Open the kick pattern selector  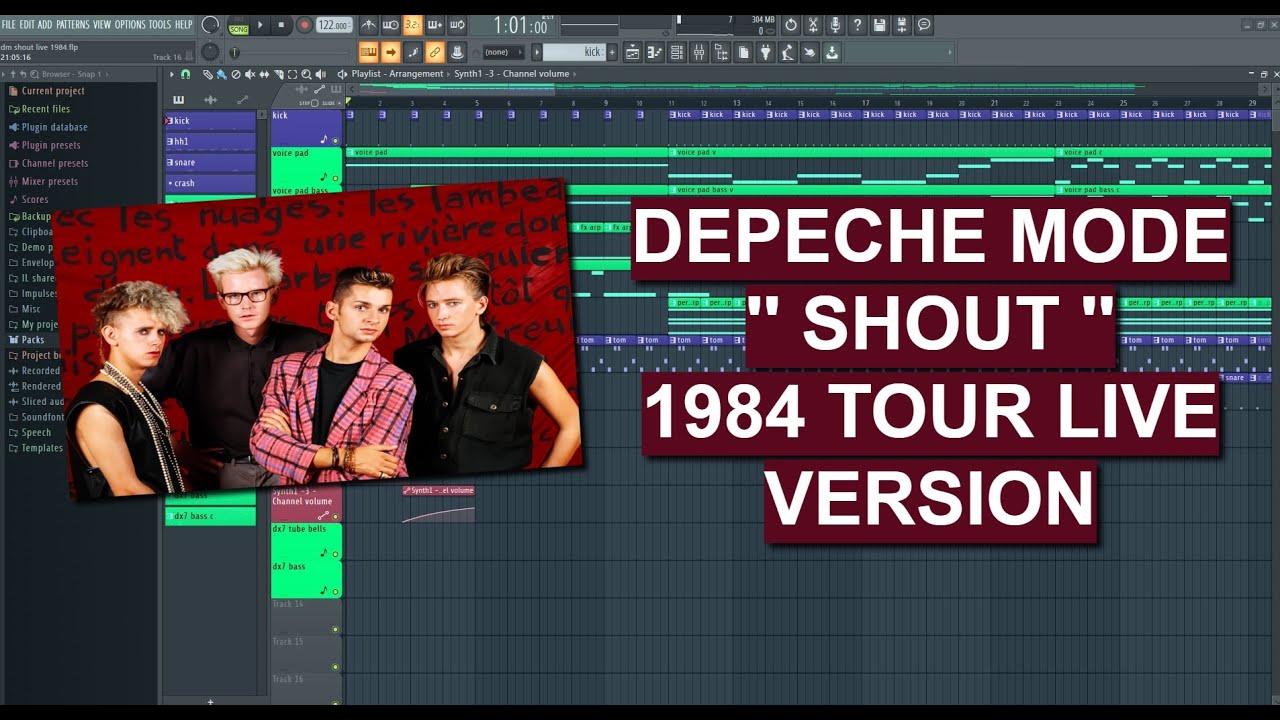click(574, 52)
